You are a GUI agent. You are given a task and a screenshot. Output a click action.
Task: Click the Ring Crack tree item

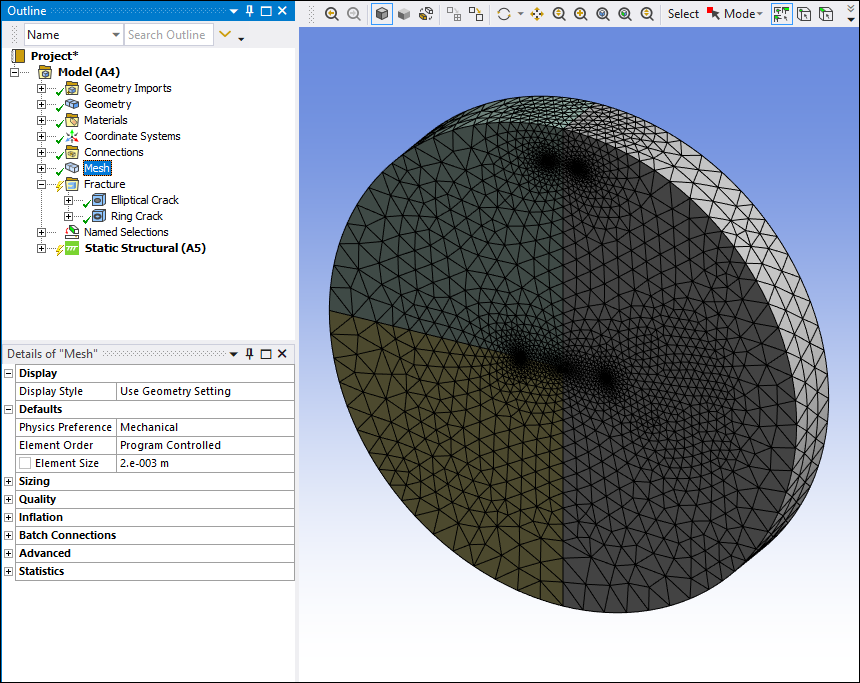point(136,216)
